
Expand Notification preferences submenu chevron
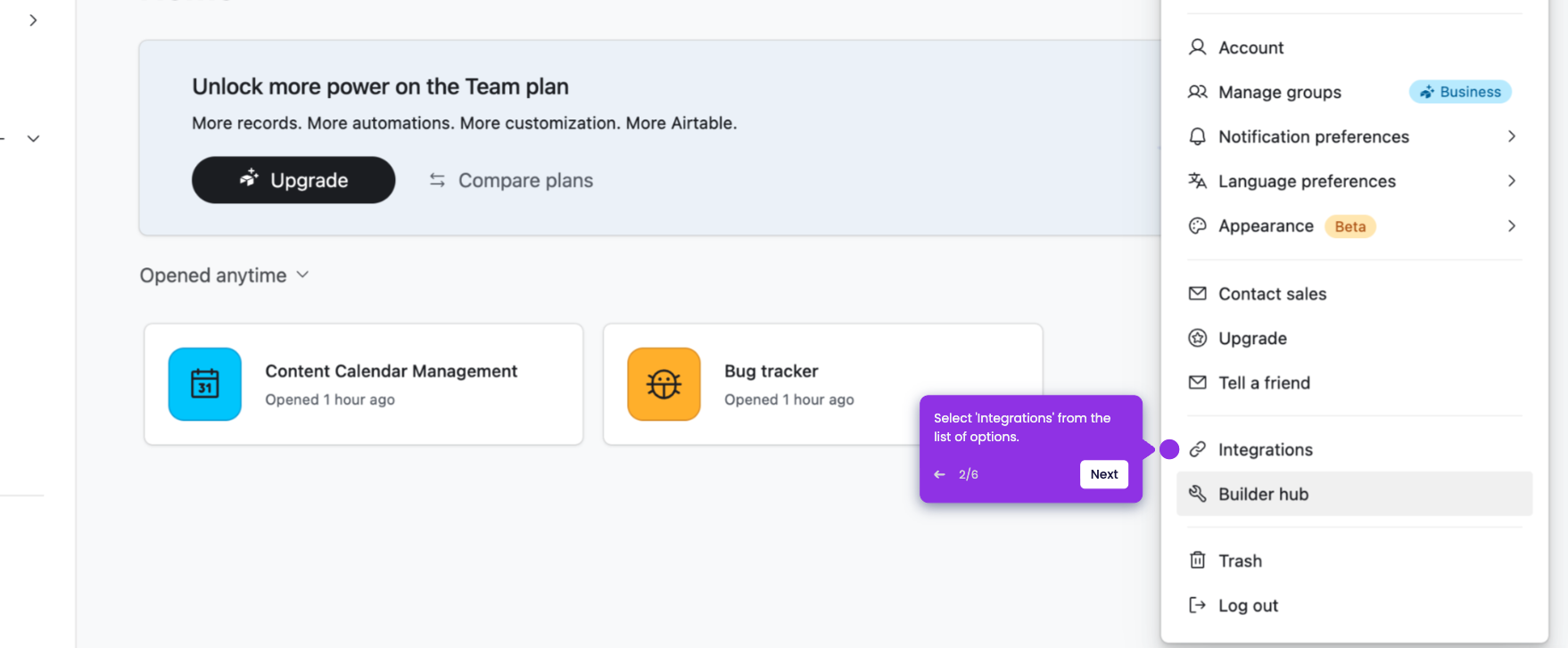(x=1511, y=136)
